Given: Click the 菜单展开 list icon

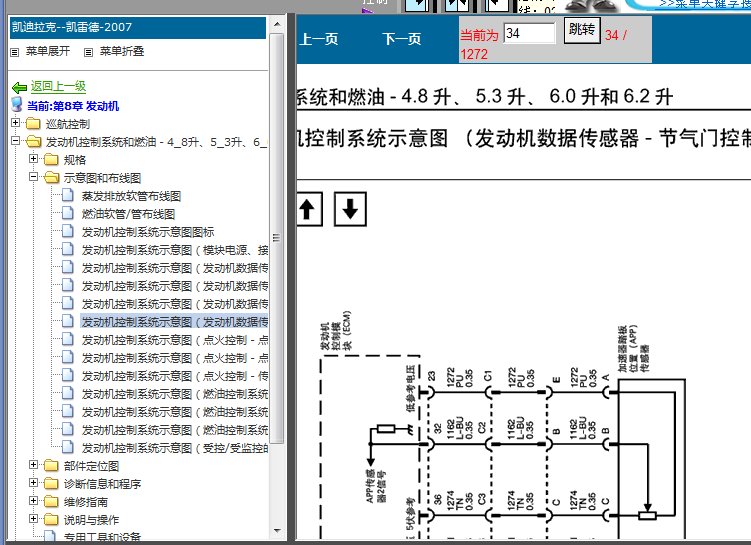Looking at the screenshot, I should click(x=15, y=52).
